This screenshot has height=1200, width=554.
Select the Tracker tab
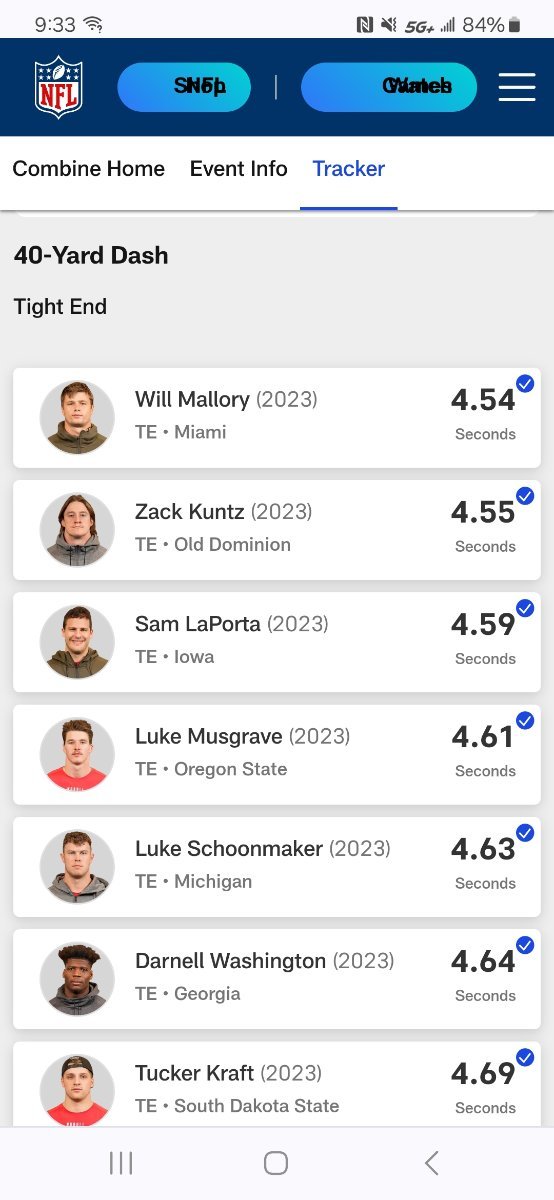(349, 169)
